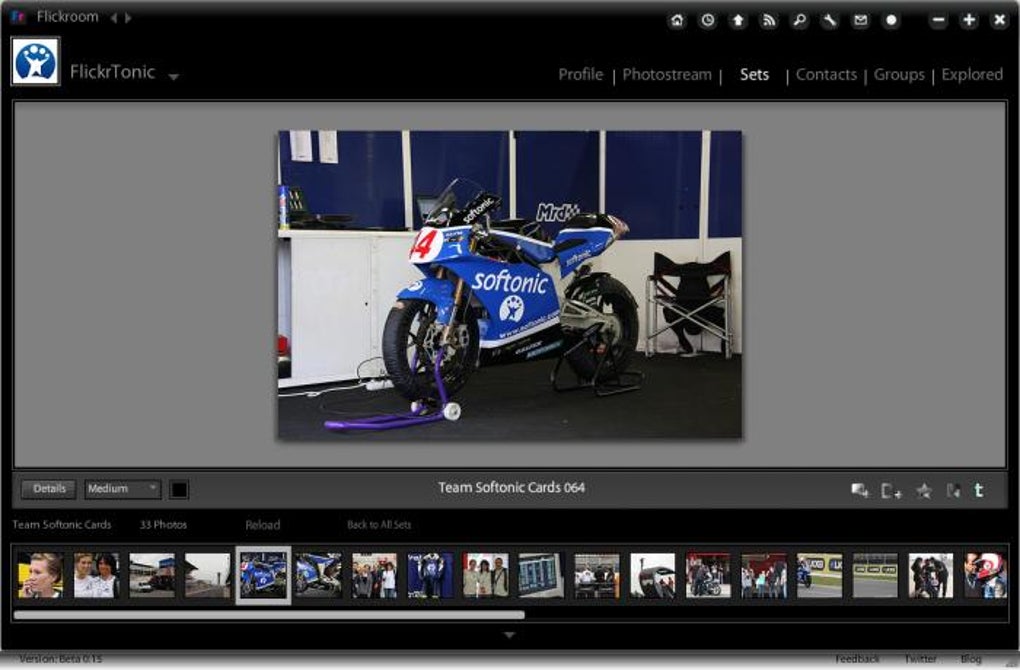Click Back to All Sets
Viewport: 1020px width, 670px height.
pos(379,524)
